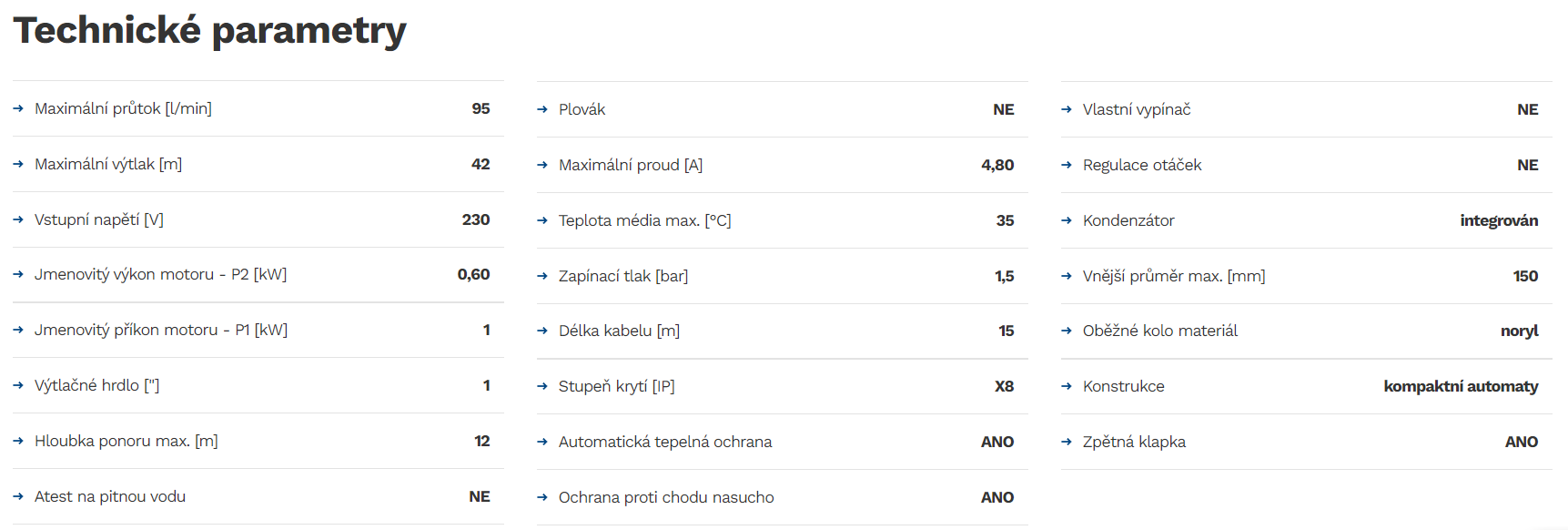The width and height of the screenshot is (1568, 530).
Task: Select the Automatická tepelná ochrana row label
Action: coord(665,442)
